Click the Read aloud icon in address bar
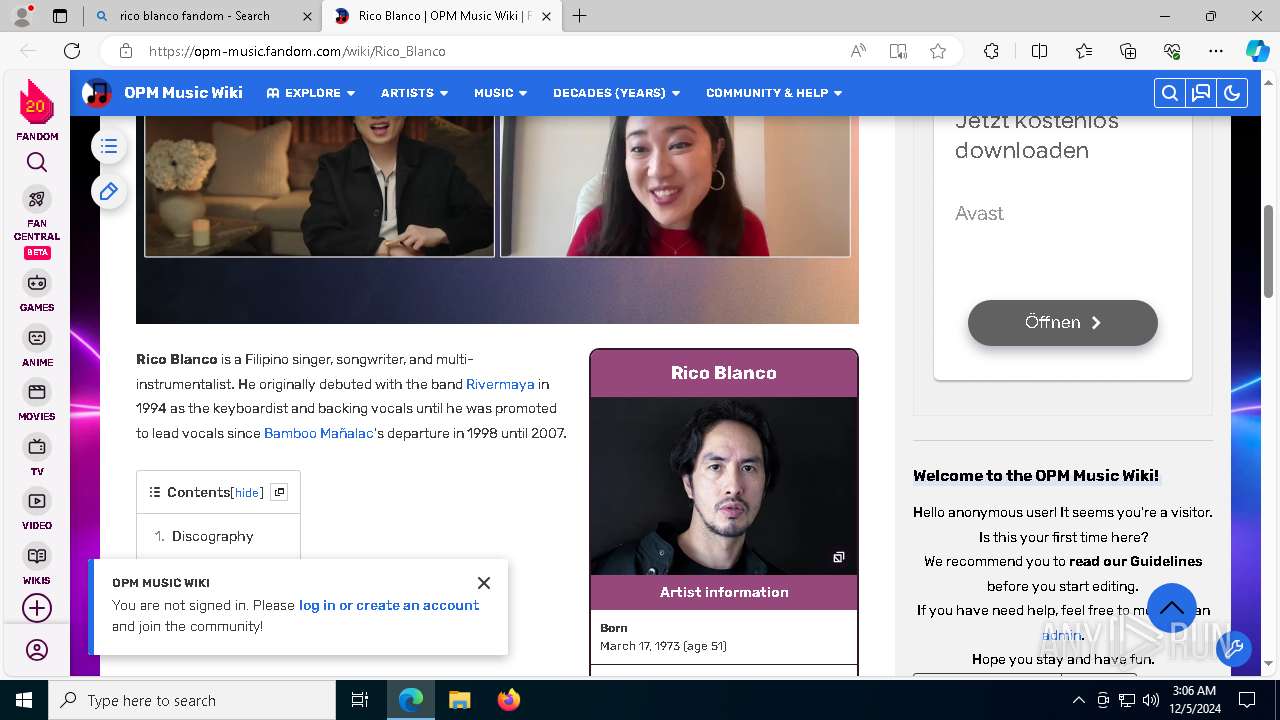Image resolution: width=1280 pixels, height=720 pixels. click(x=858, y=51)
